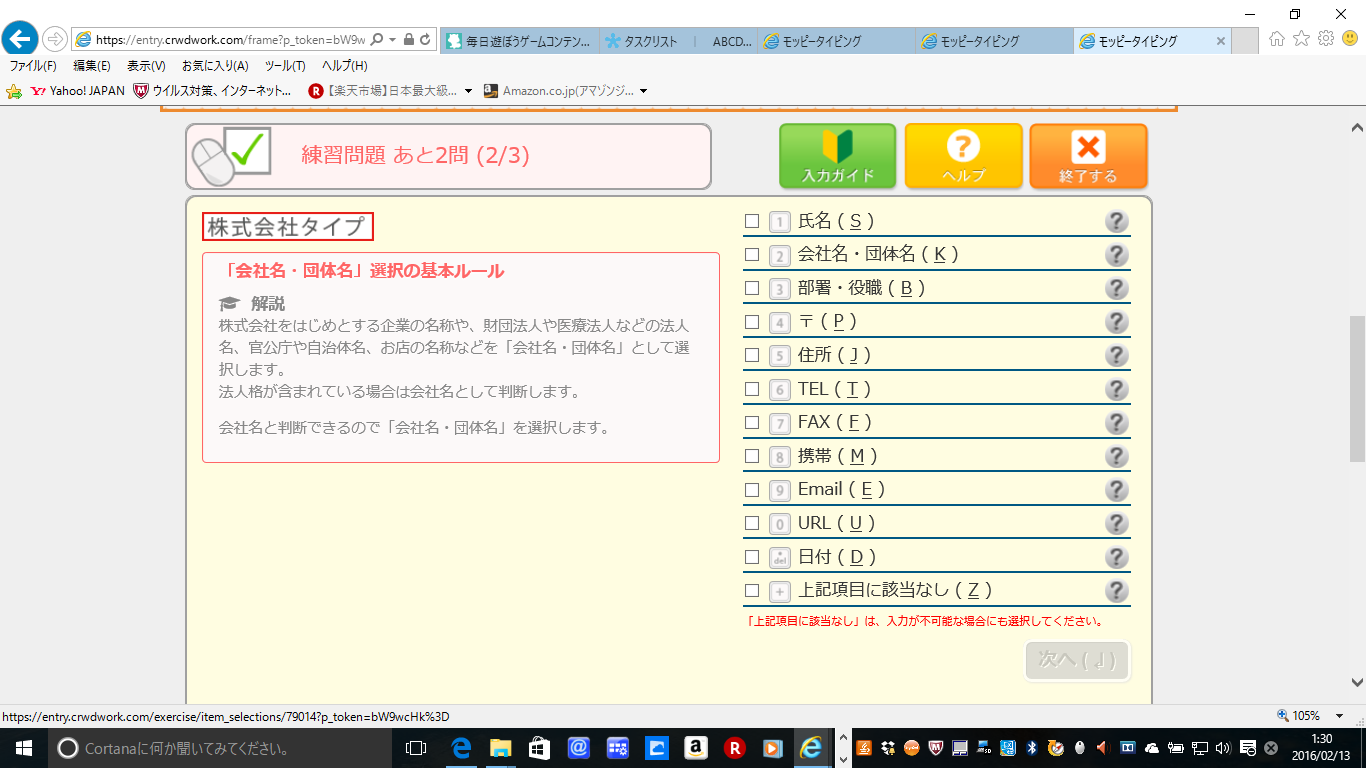Click the page vertical scrollbar thumb
This screenshot has width=1366, height=768.
[1357, 385]
